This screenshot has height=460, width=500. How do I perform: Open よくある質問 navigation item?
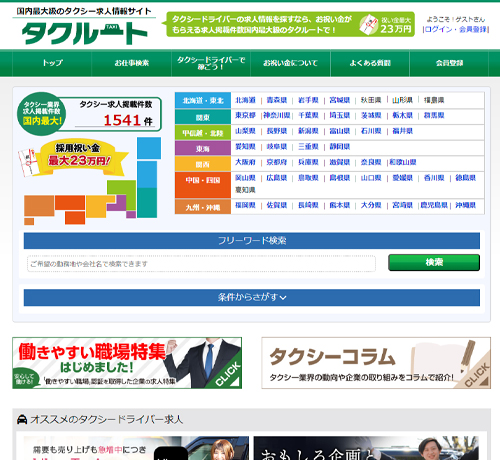[x=370, y=63]
